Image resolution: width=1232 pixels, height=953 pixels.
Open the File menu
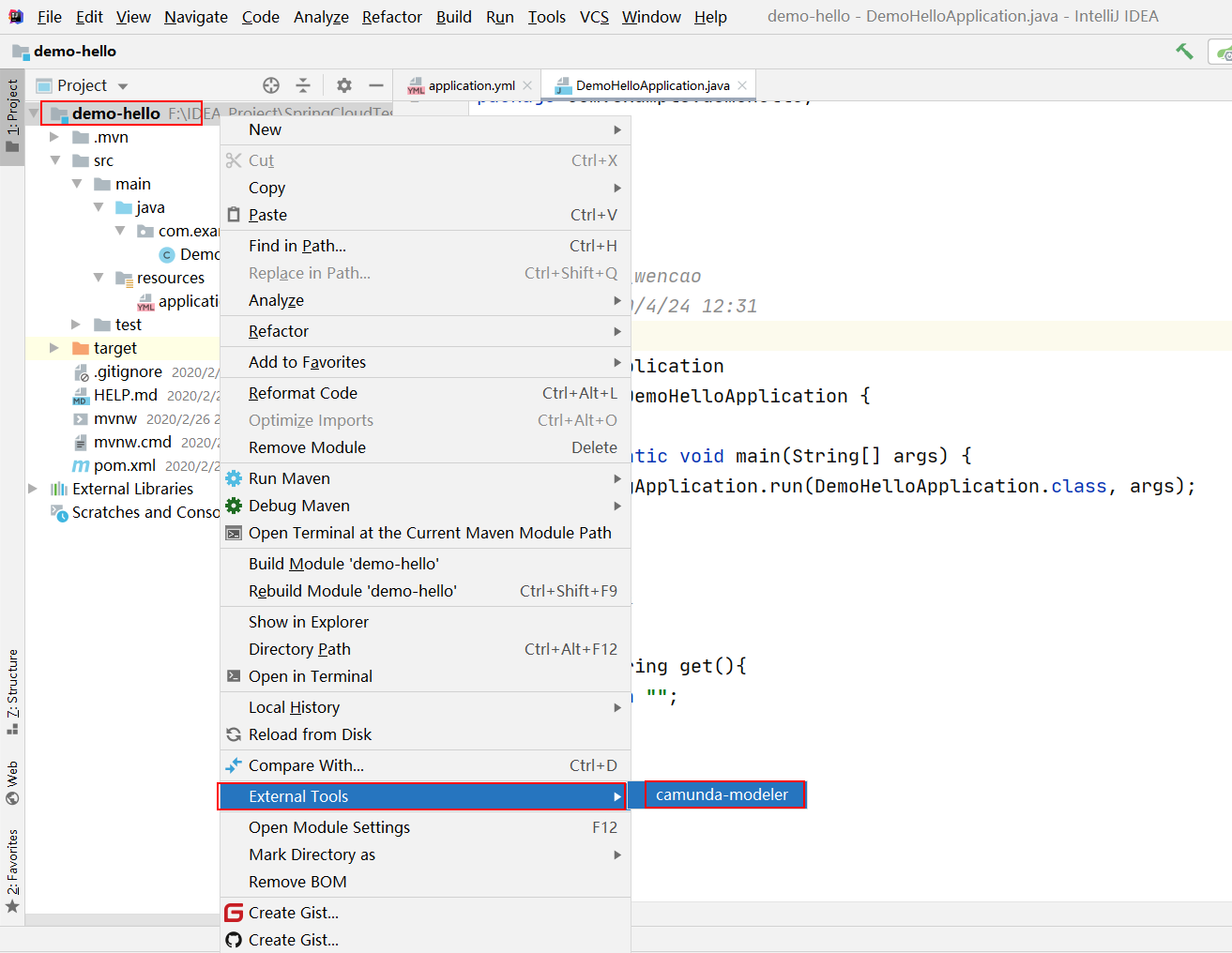tap(50, 17)
